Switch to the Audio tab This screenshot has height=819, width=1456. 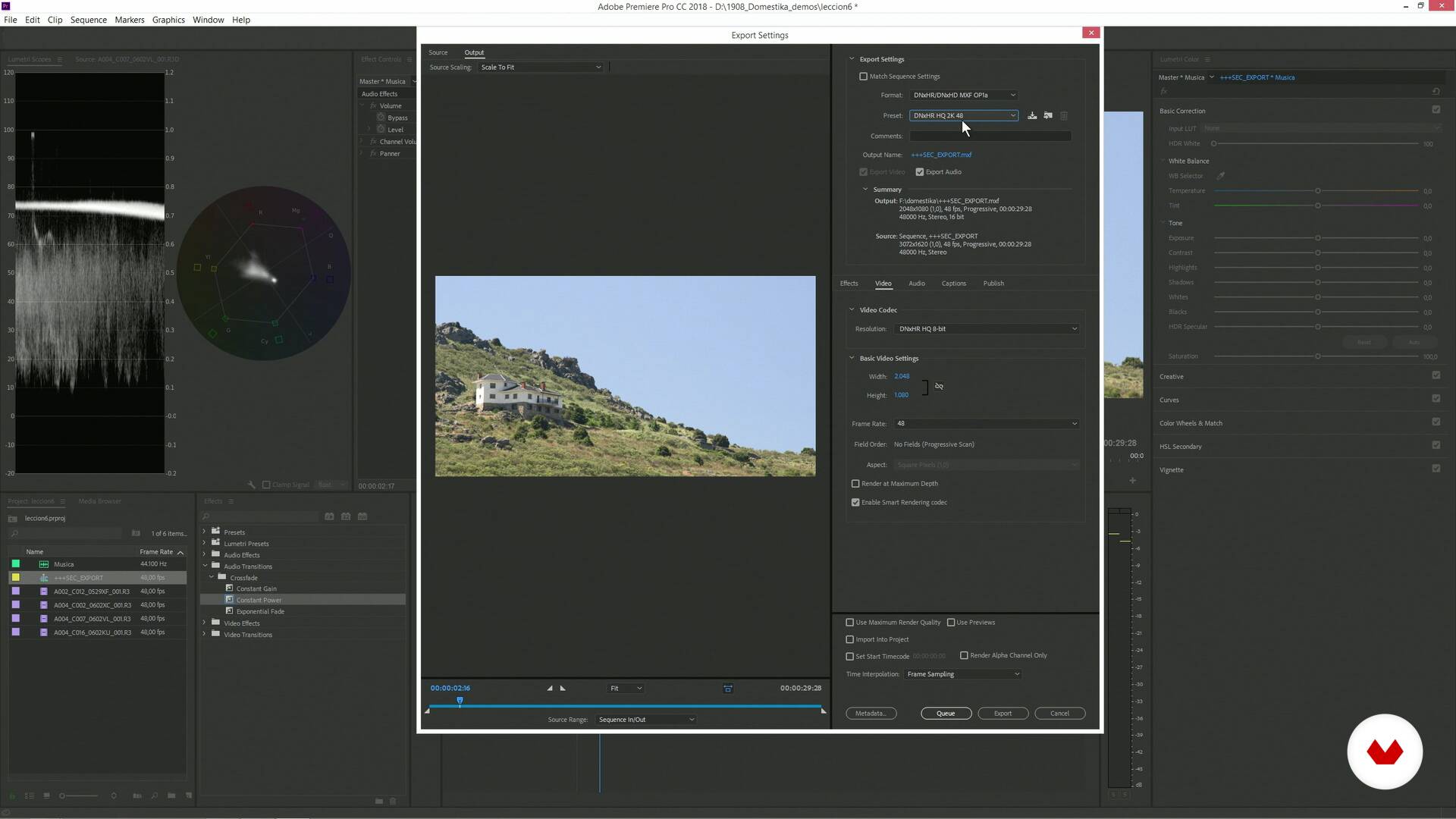tap(916, 284)
